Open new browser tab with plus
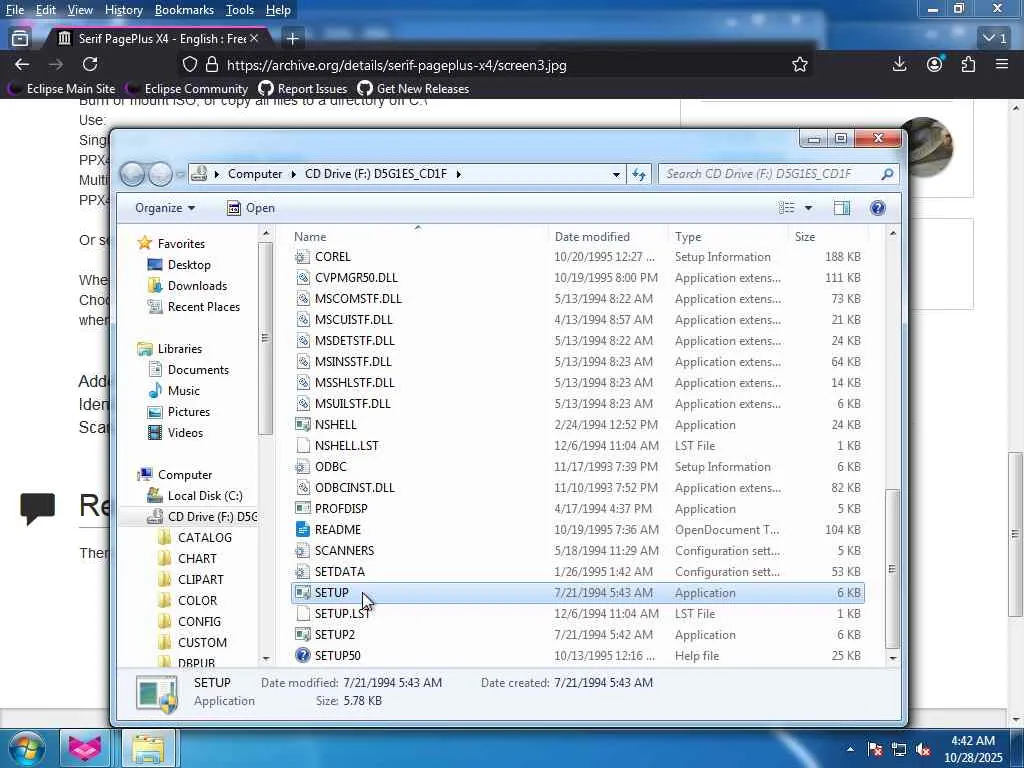Image resolution: width=1024 pixels, height=768 pixels. 293,39
